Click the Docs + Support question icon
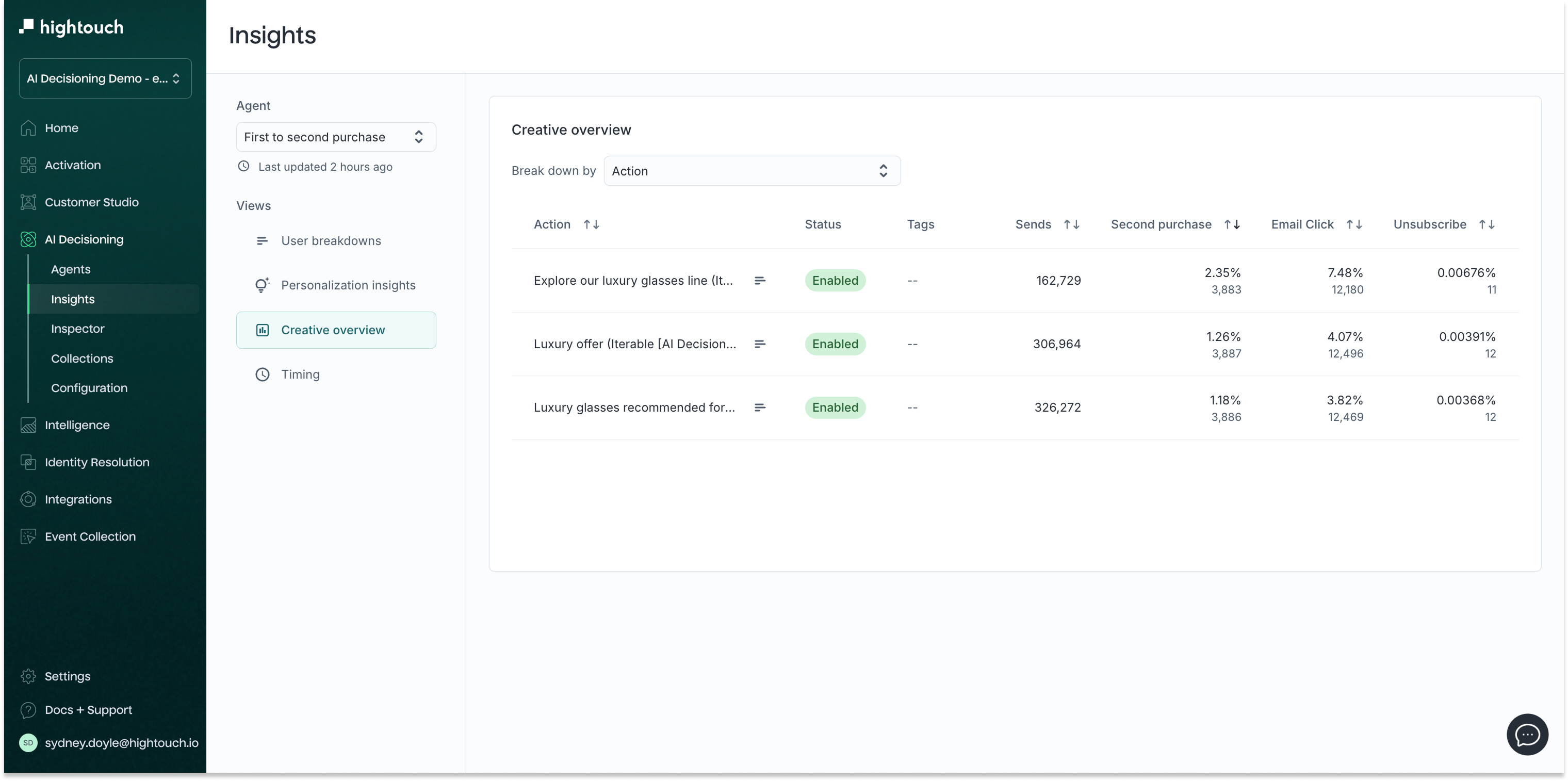Image resolution: width=1568 pixels, height=781 pixels. click(28, 710)
